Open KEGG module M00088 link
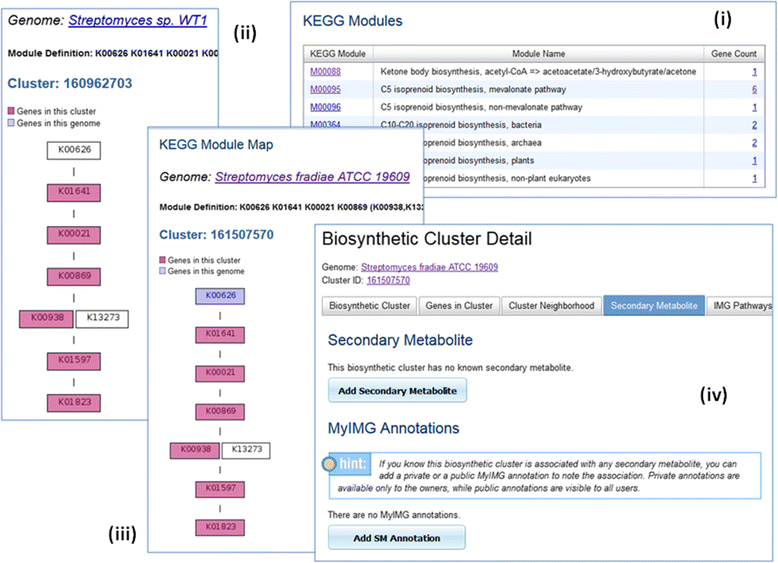778x563 pixels. pos(325,71)
